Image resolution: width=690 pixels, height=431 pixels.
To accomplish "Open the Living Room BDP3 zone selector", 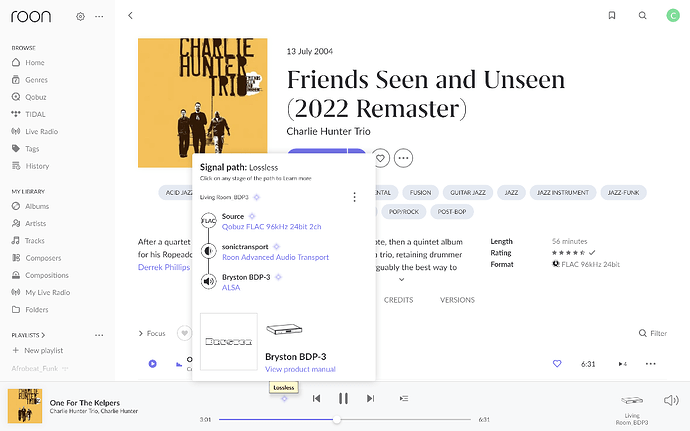I will pos(632,410).
